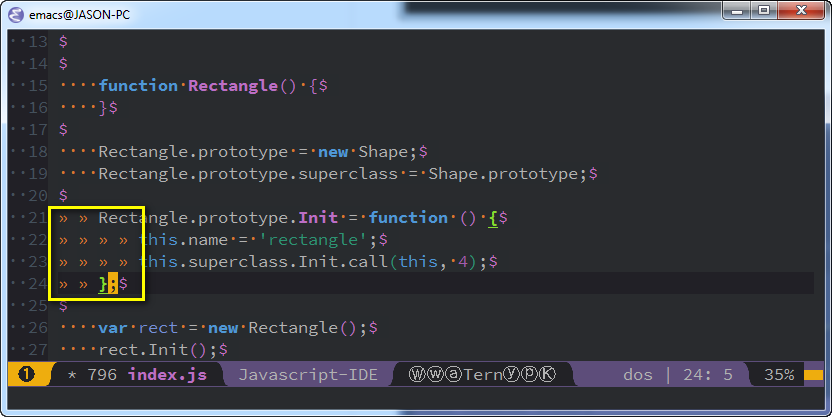Screen dimensions: 832x417
Task: Click the circled y minor-mode icon
Action: point(511,375)
